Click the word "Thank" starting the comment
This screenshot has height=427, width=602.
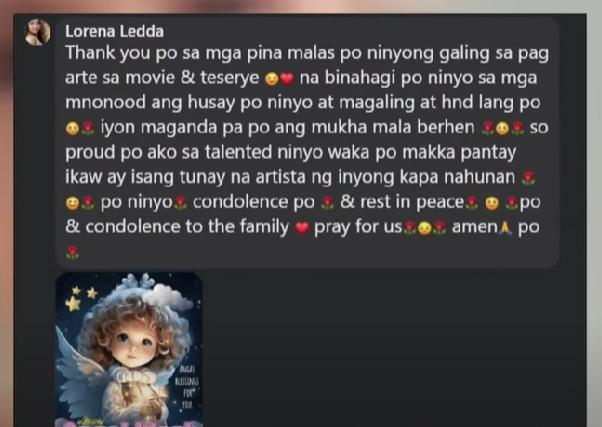(90, 53)
